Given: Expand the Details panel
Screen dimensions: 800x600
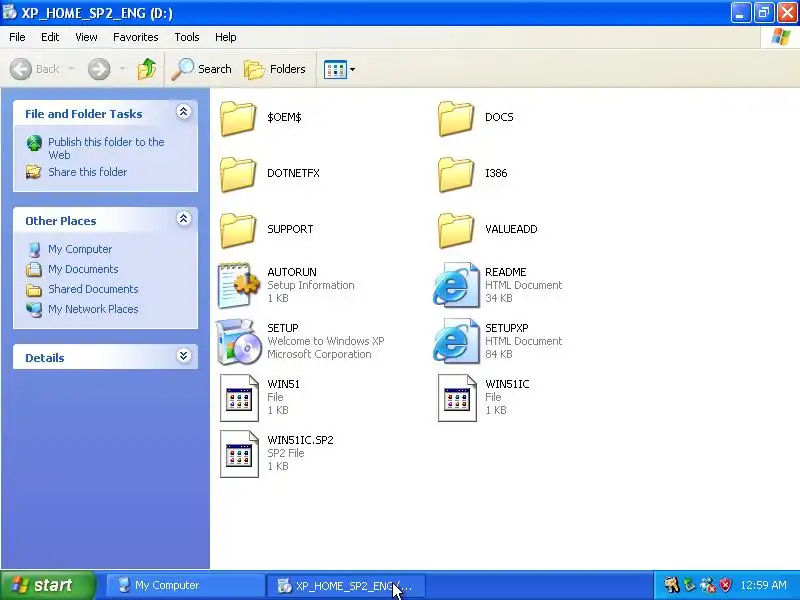Looking at the screenshot, I should pyautogui.click(x=184, y=356).
